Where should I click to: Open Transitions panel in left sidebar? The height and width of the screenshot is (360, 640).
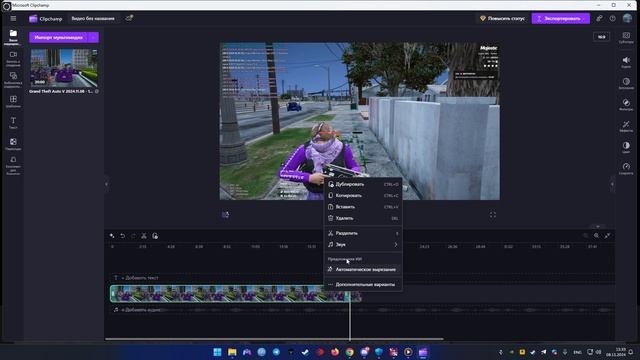[13, 144]
